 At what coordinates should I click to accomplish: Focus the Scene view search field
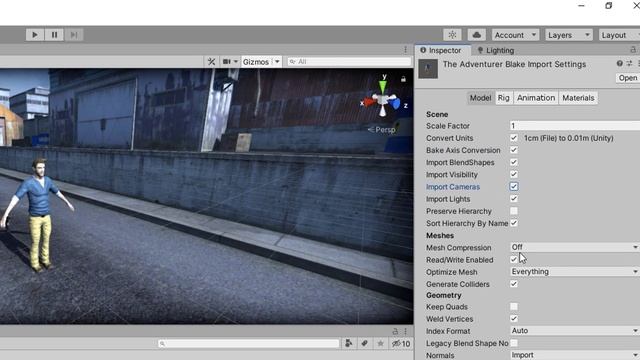click(x=349, y=62)
